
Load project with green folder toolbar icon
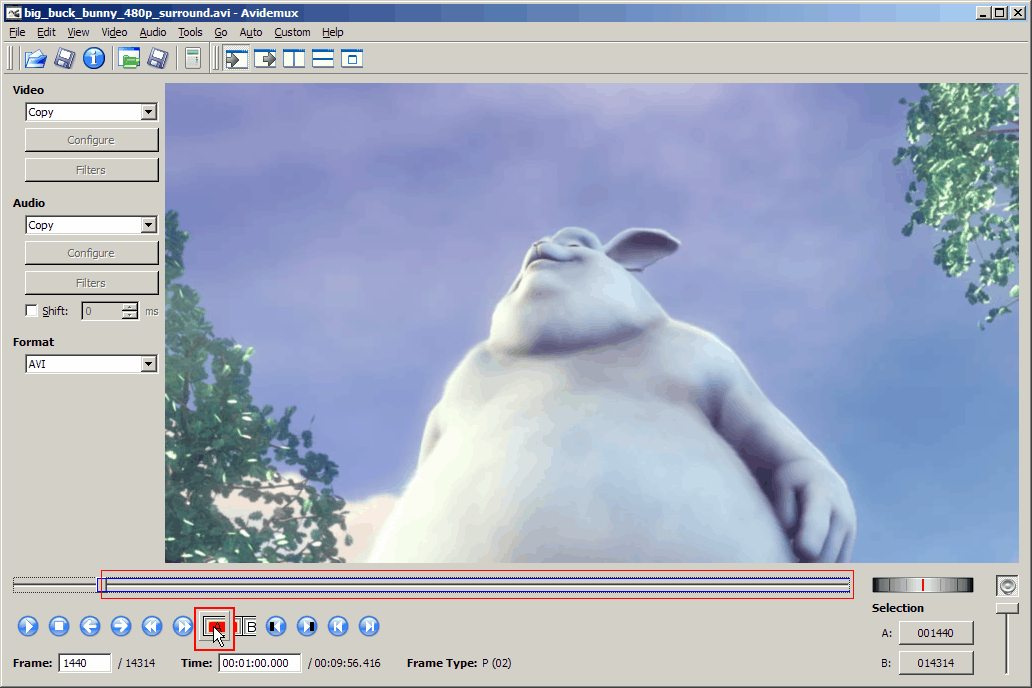coord(129,59)
